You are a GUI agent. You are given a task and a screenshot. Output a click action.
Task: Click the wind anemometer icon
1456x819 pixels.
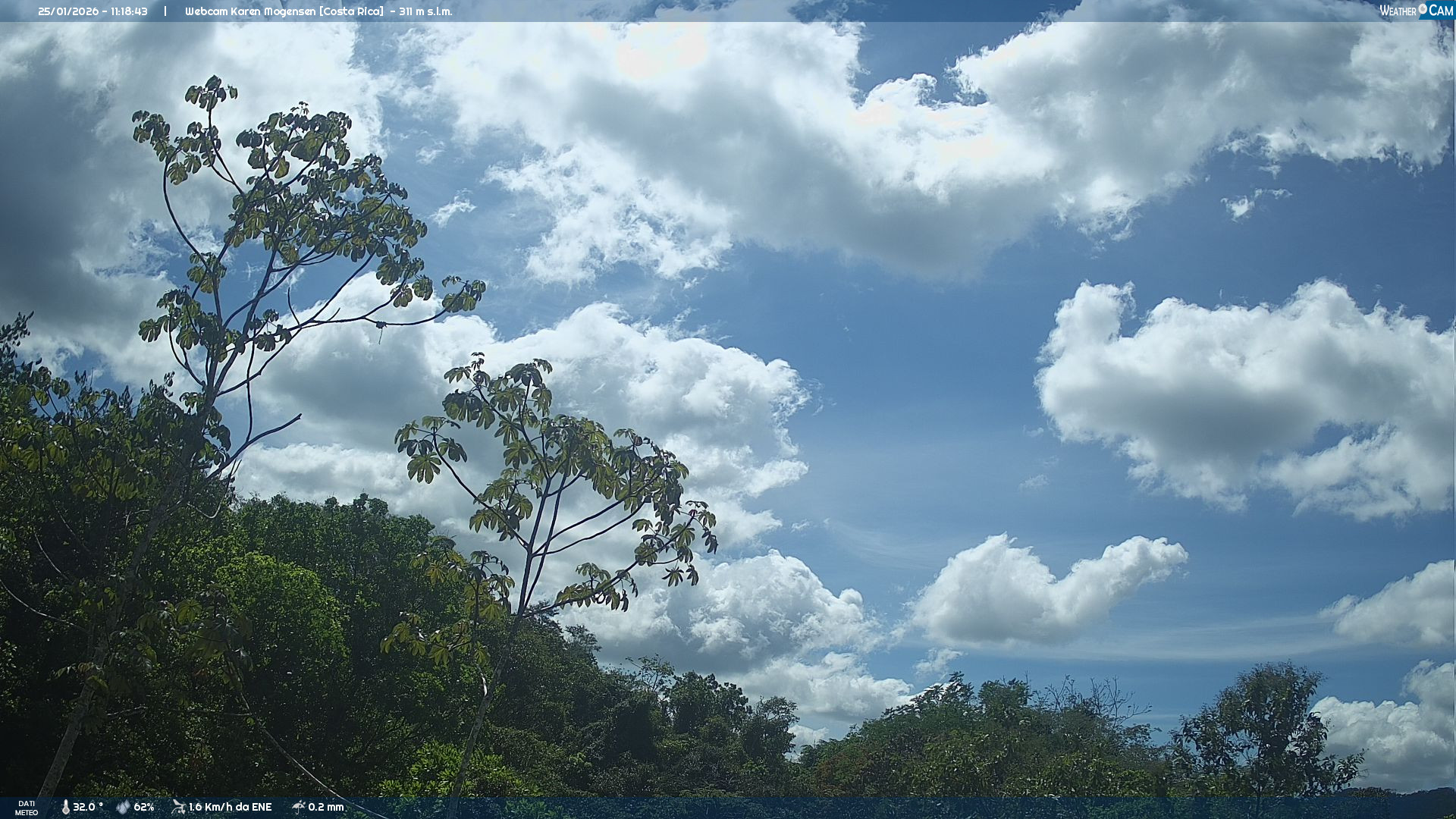coord(178,807)
